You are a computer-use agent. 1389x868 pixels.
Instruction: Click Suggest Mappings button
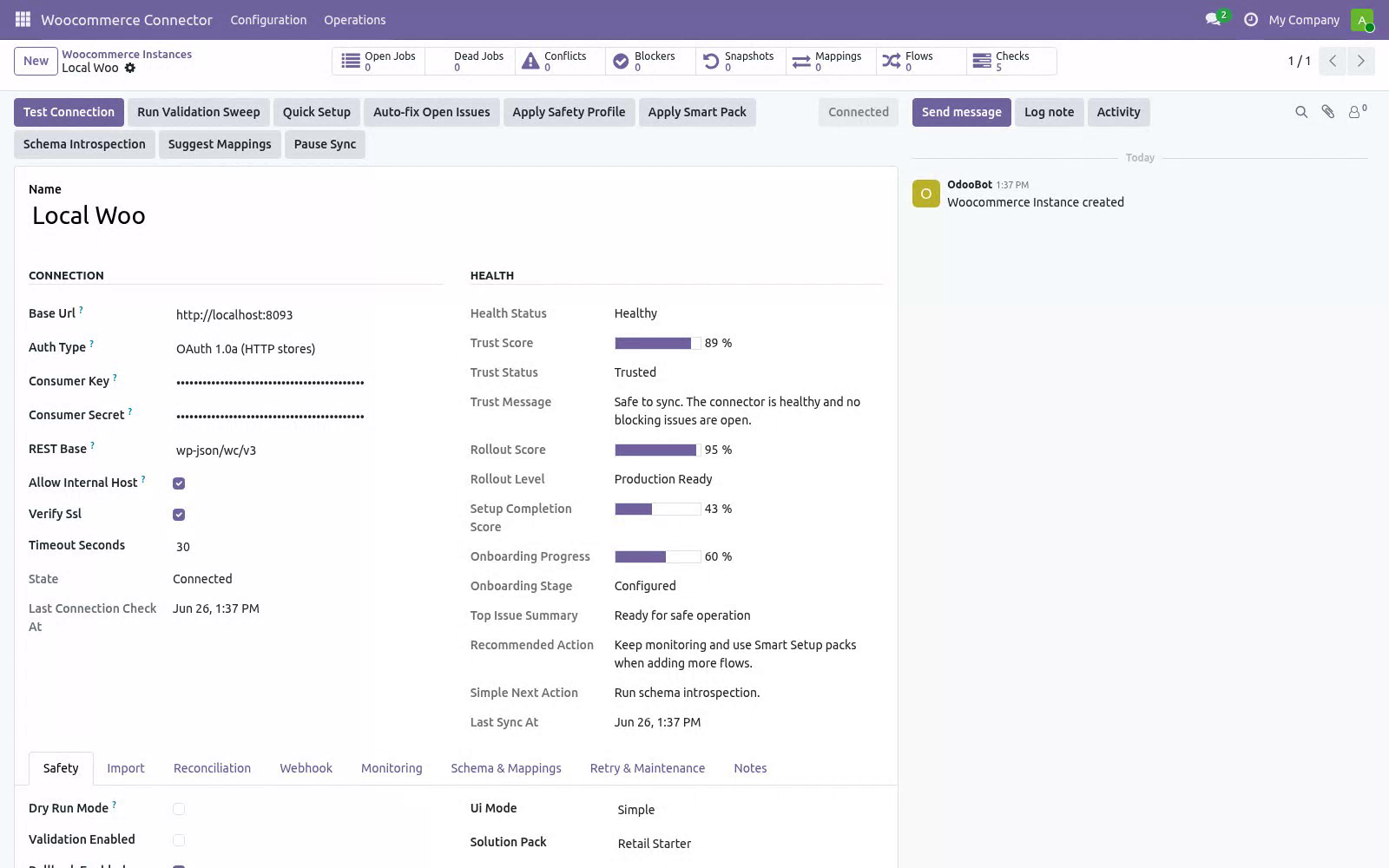[220, 144]
